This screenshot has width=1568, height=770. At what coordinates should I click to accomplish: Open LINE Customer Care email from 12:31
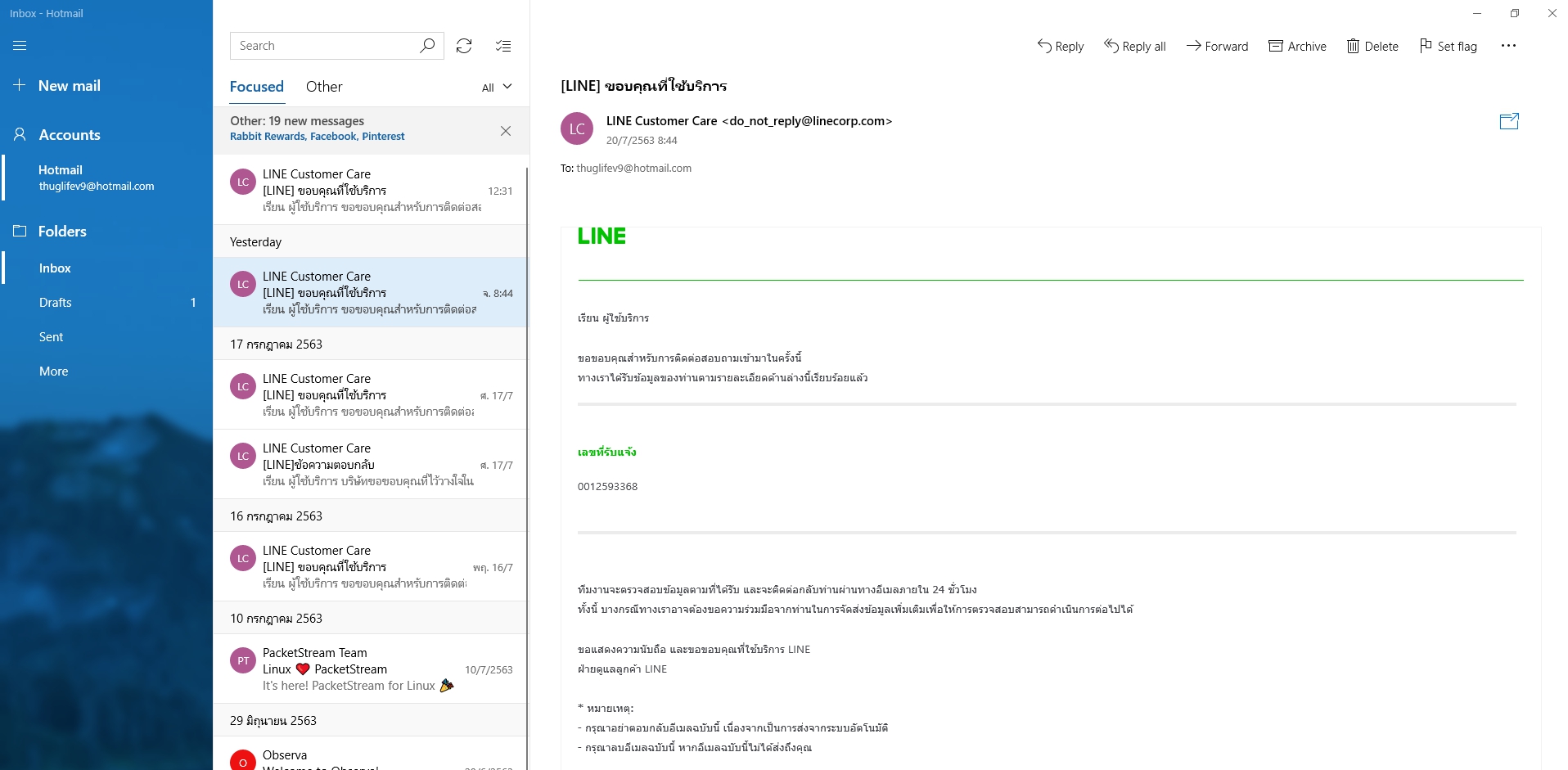point(370,190)
